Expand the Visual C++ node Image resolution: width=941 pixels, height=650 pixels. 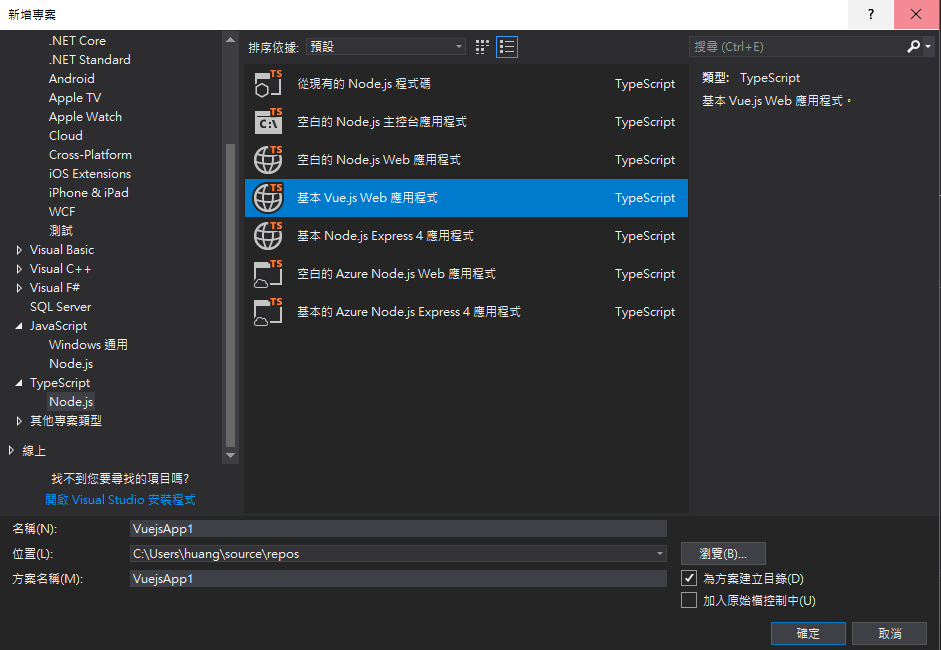(19, 269)
